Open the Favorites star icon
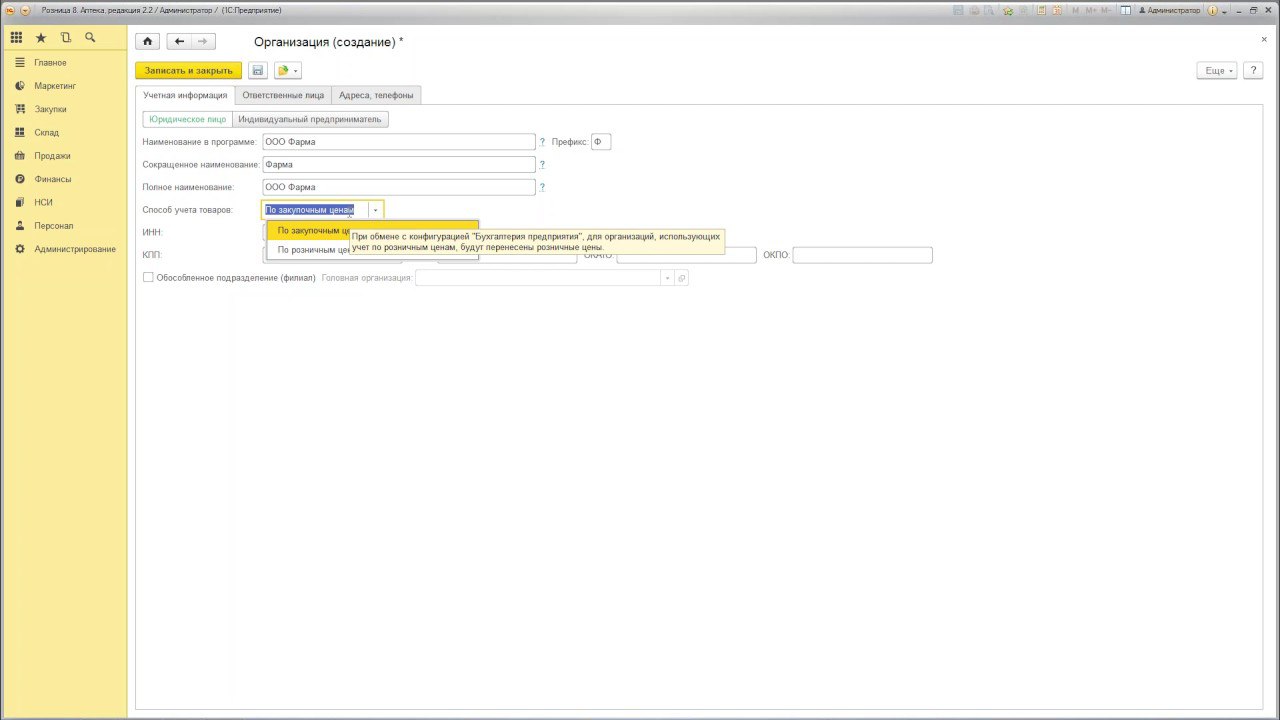 pos(41,37)
